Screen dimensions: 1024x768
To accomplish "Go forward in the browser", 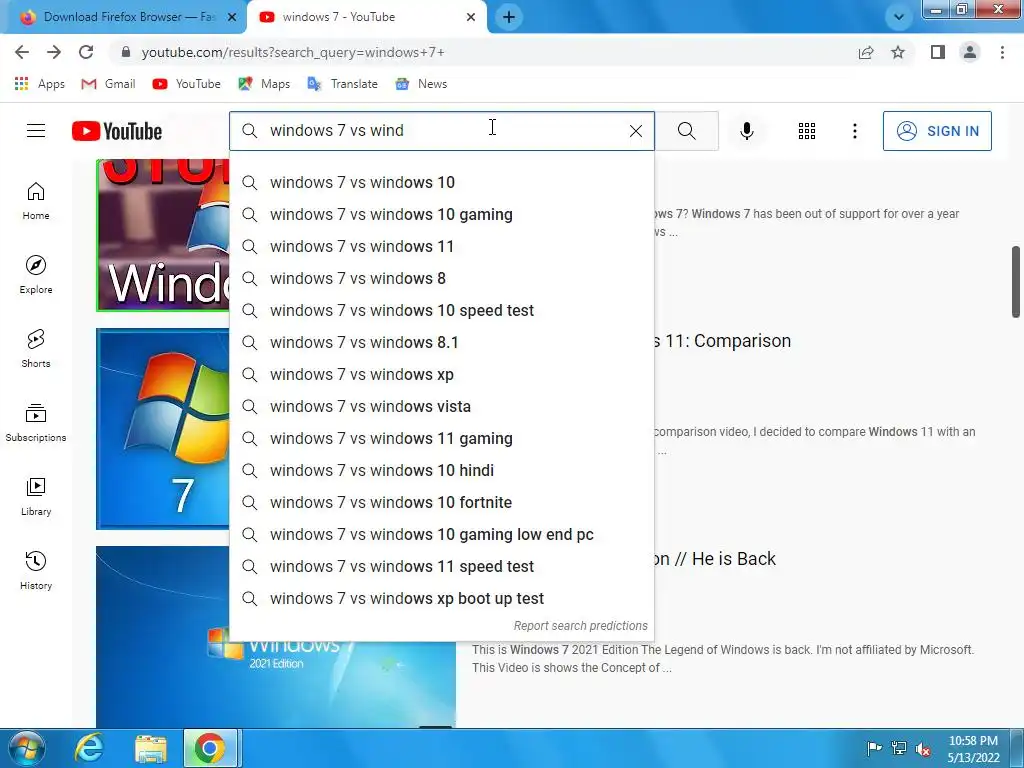I will [x=54, y=52].
